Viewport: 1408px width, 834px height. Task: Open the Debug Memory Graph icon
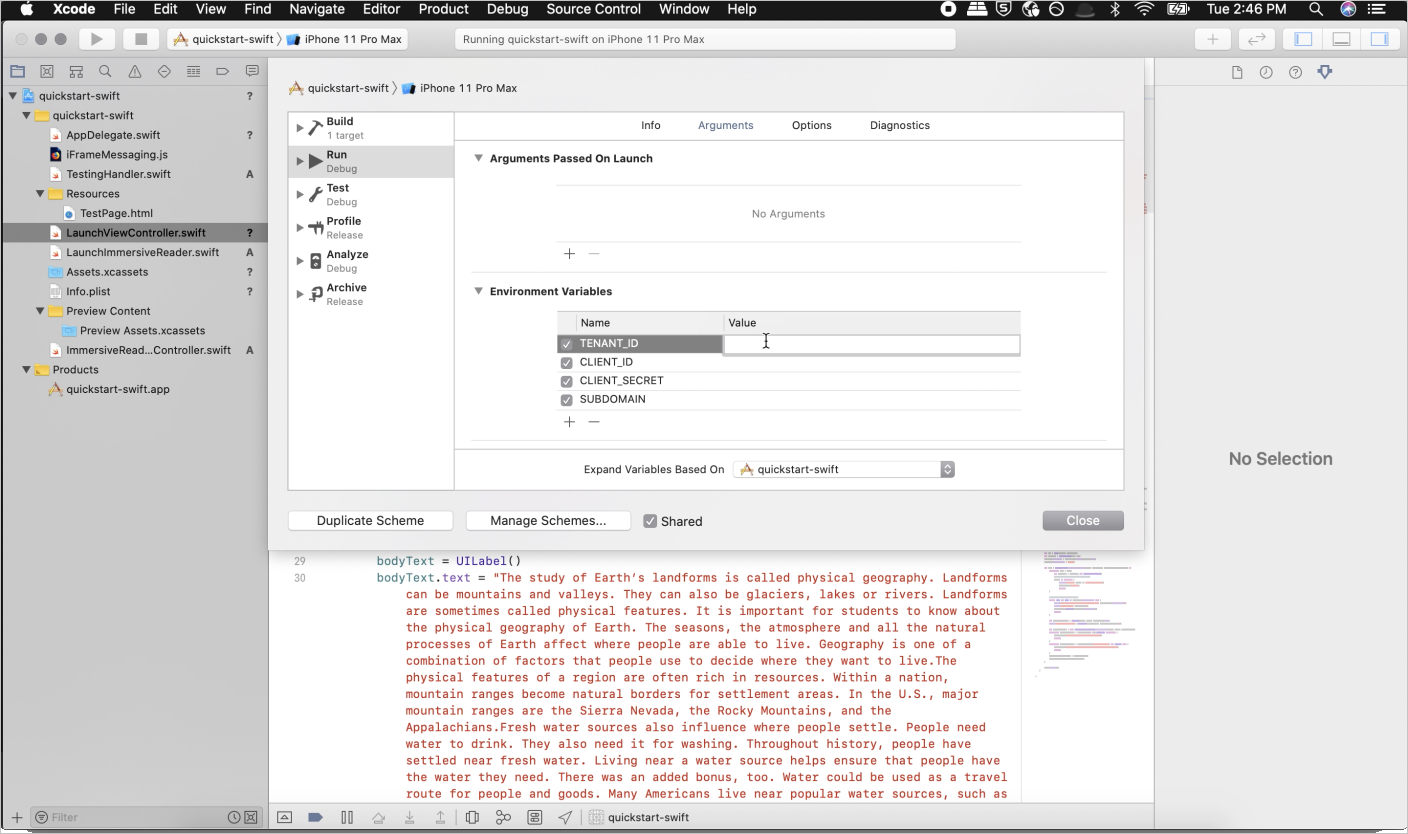(503, 817)
